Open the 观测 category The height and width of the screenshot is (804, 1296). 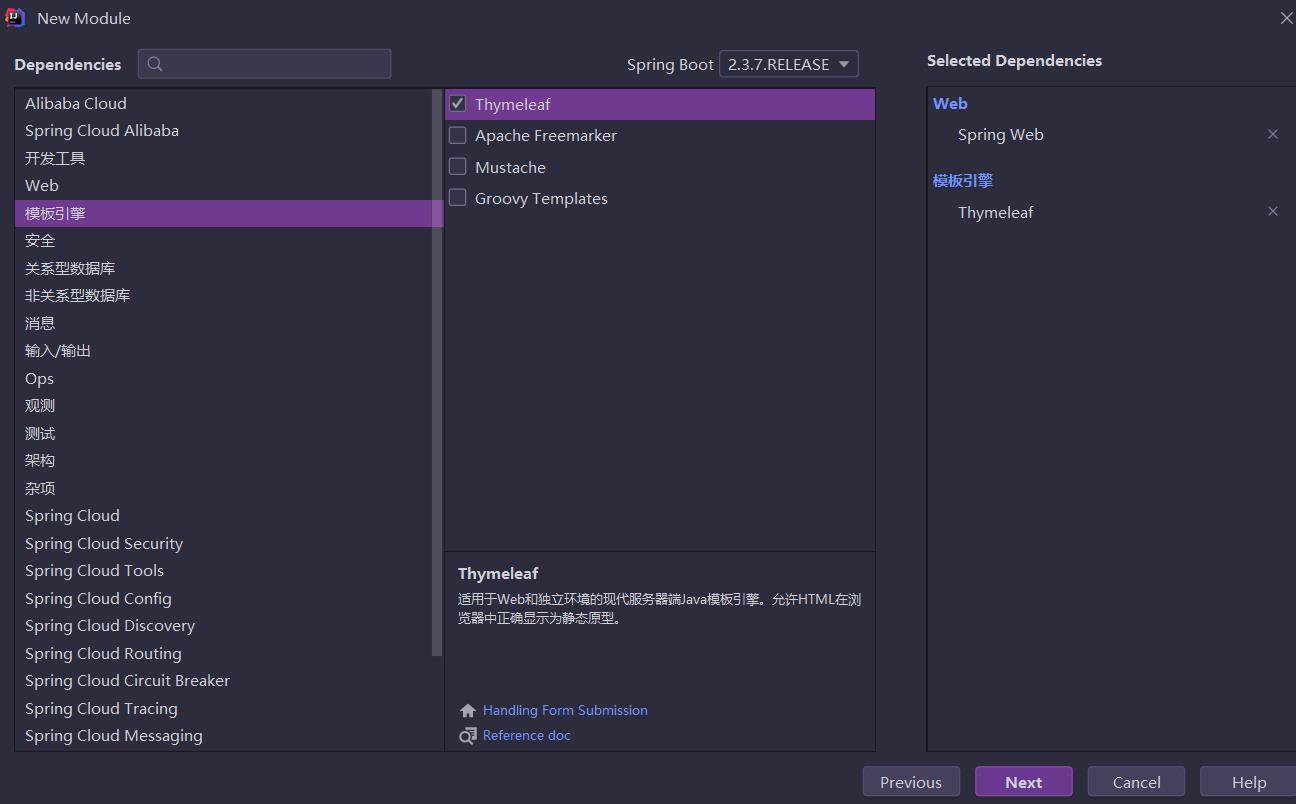tap(223, 406)
